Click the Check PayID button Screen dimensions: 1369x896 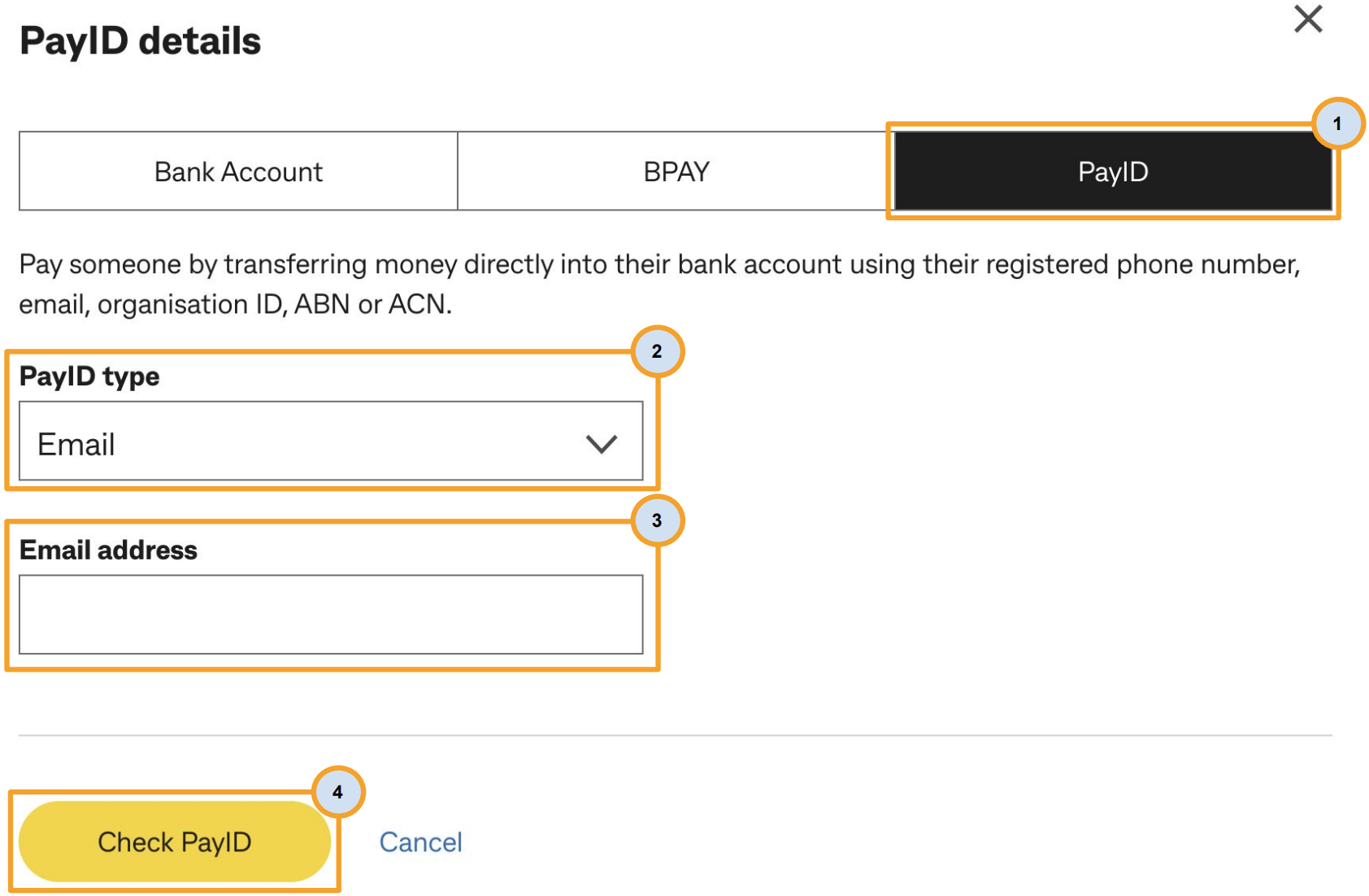tap(175, 842)
